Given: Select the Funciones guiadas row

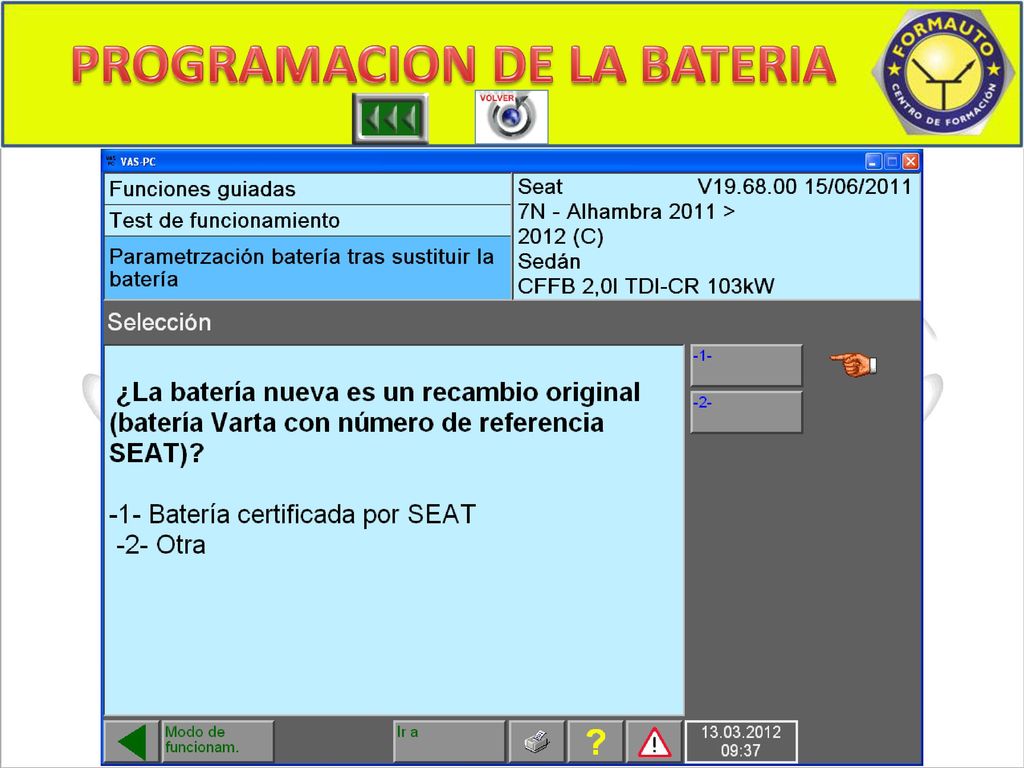Looking at the screenshot, I should click(x=307, y=189).
